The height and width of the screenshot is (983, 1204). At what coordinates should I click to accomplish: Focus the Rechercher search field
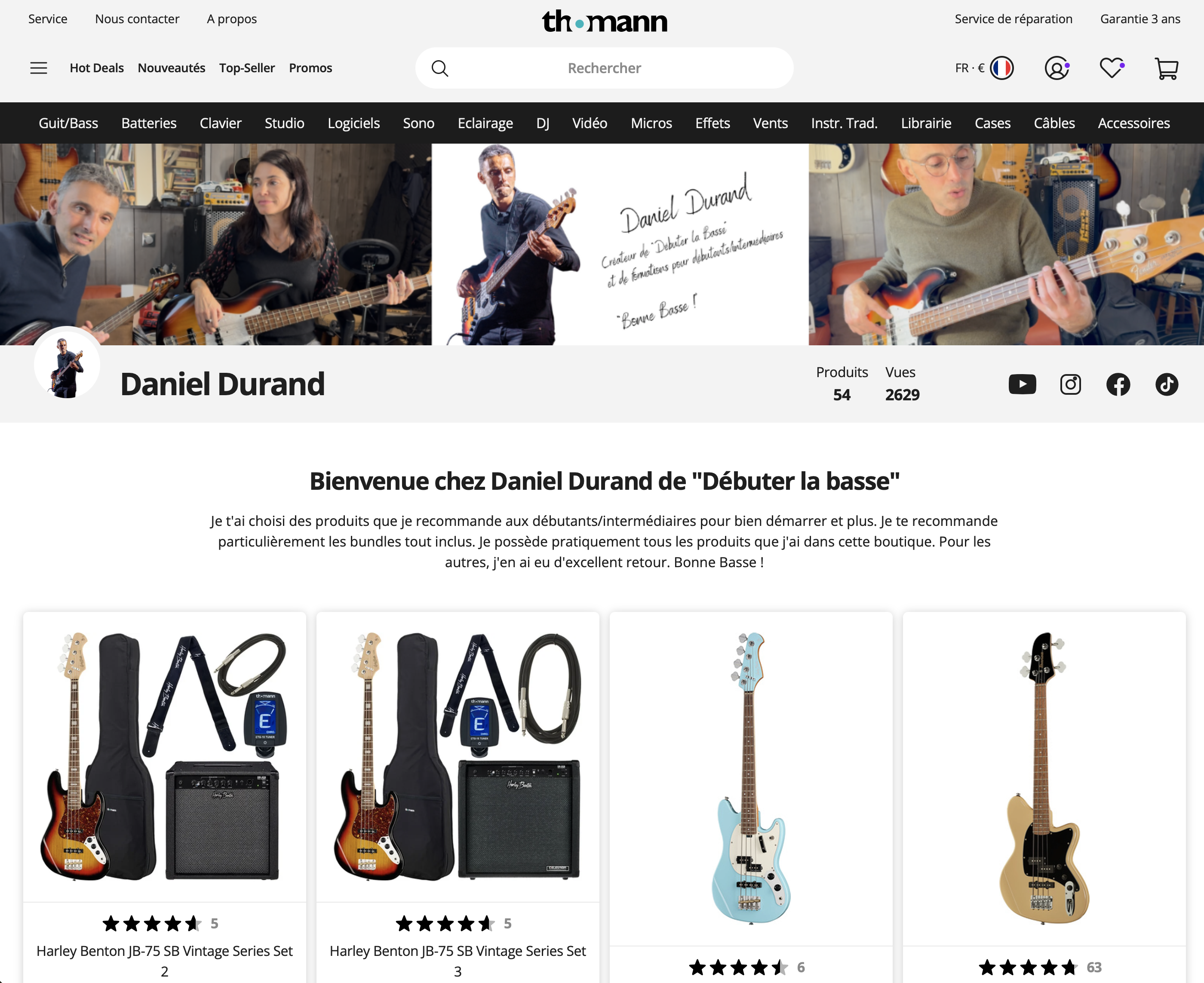pyautogui.click(x=604, y=68)
